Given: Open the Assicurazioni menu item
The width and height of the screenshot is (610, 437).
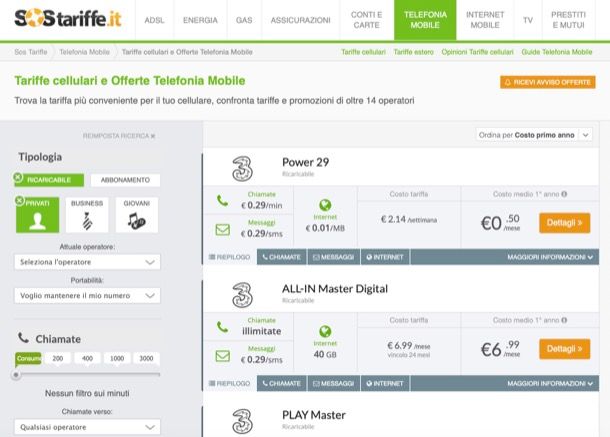Looking at the screenshot, I should point(300,20).
